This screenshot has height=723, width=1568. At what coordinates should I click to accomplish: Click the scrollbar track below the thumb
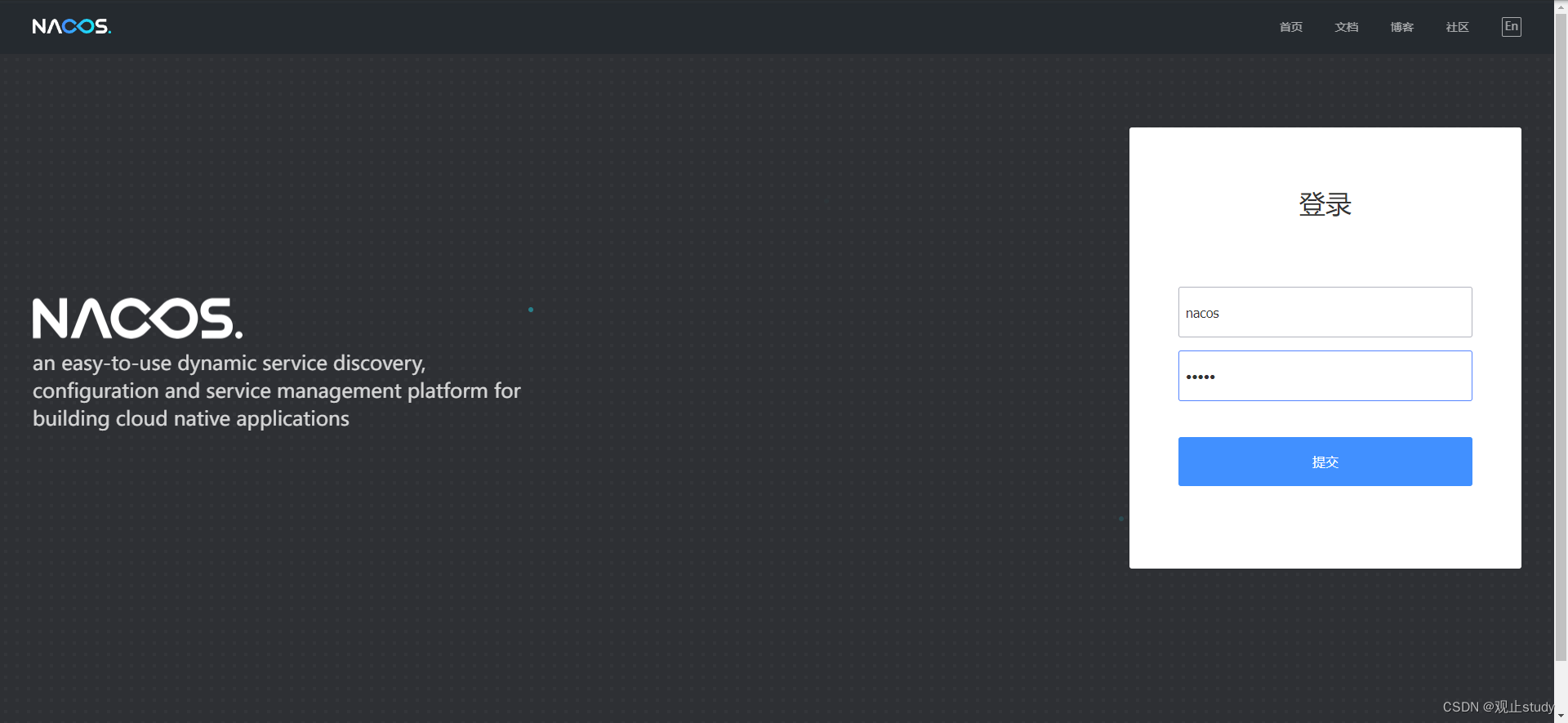click(1561, 685)
